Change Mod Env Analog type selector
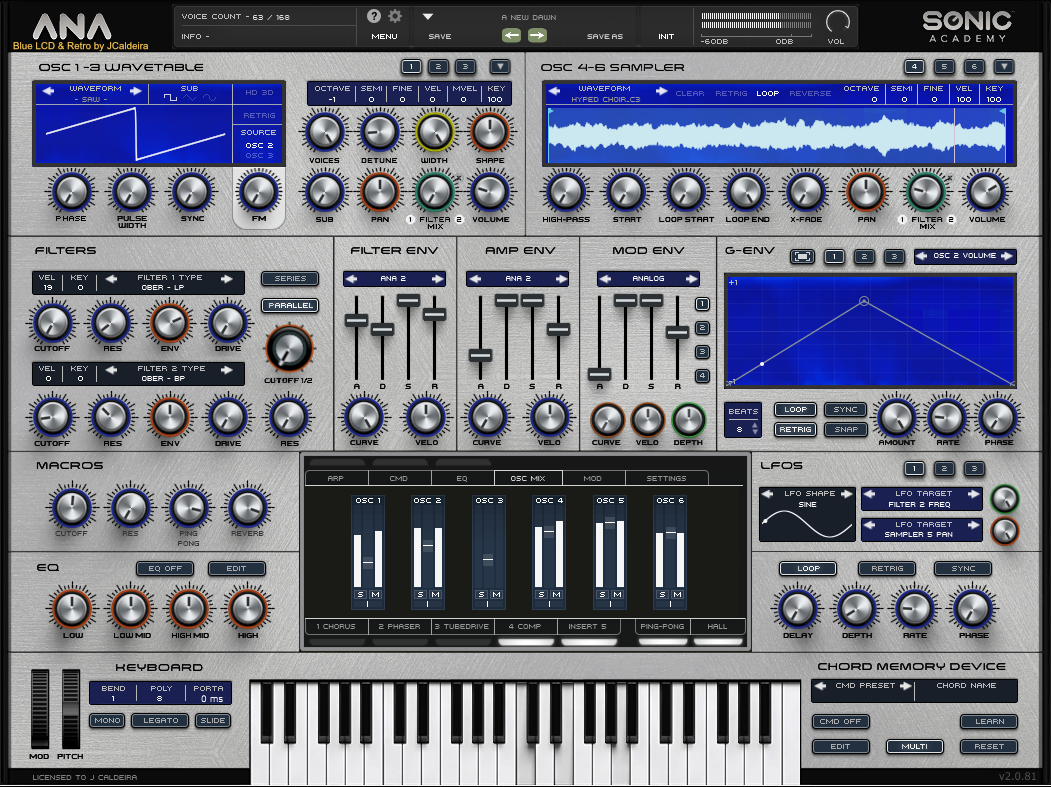This screenshot has width=1051, height=787. (x=648, y=278)
